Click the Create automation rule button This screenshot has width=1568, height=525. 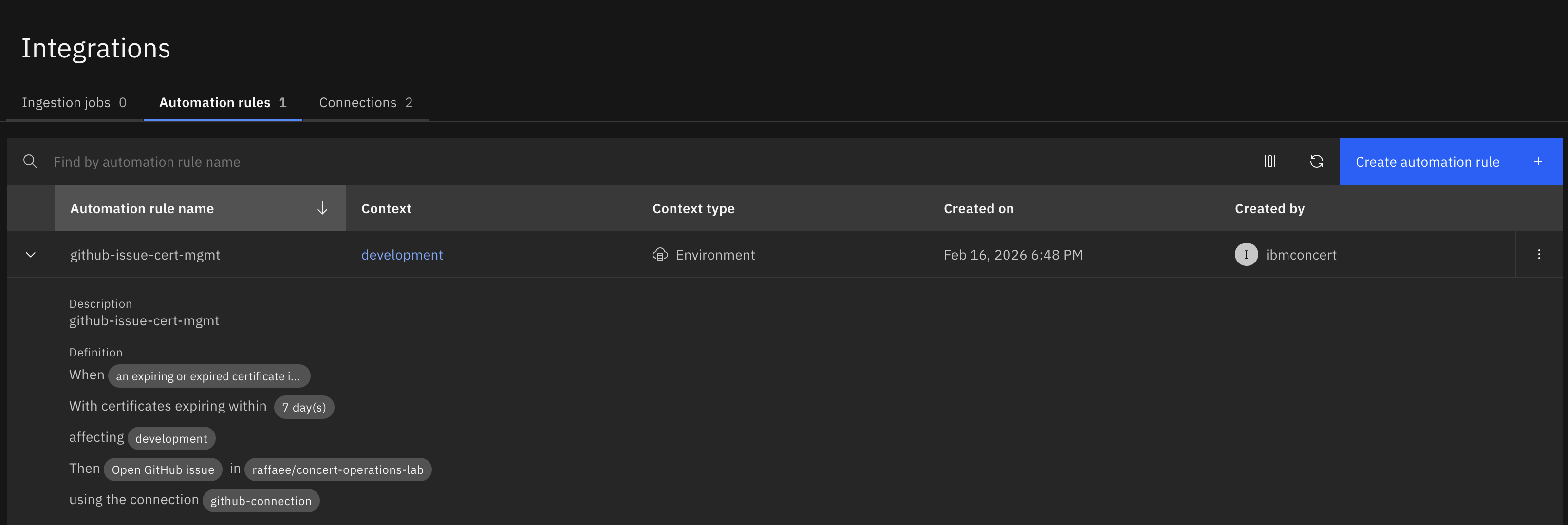[x=1427, y=161]
